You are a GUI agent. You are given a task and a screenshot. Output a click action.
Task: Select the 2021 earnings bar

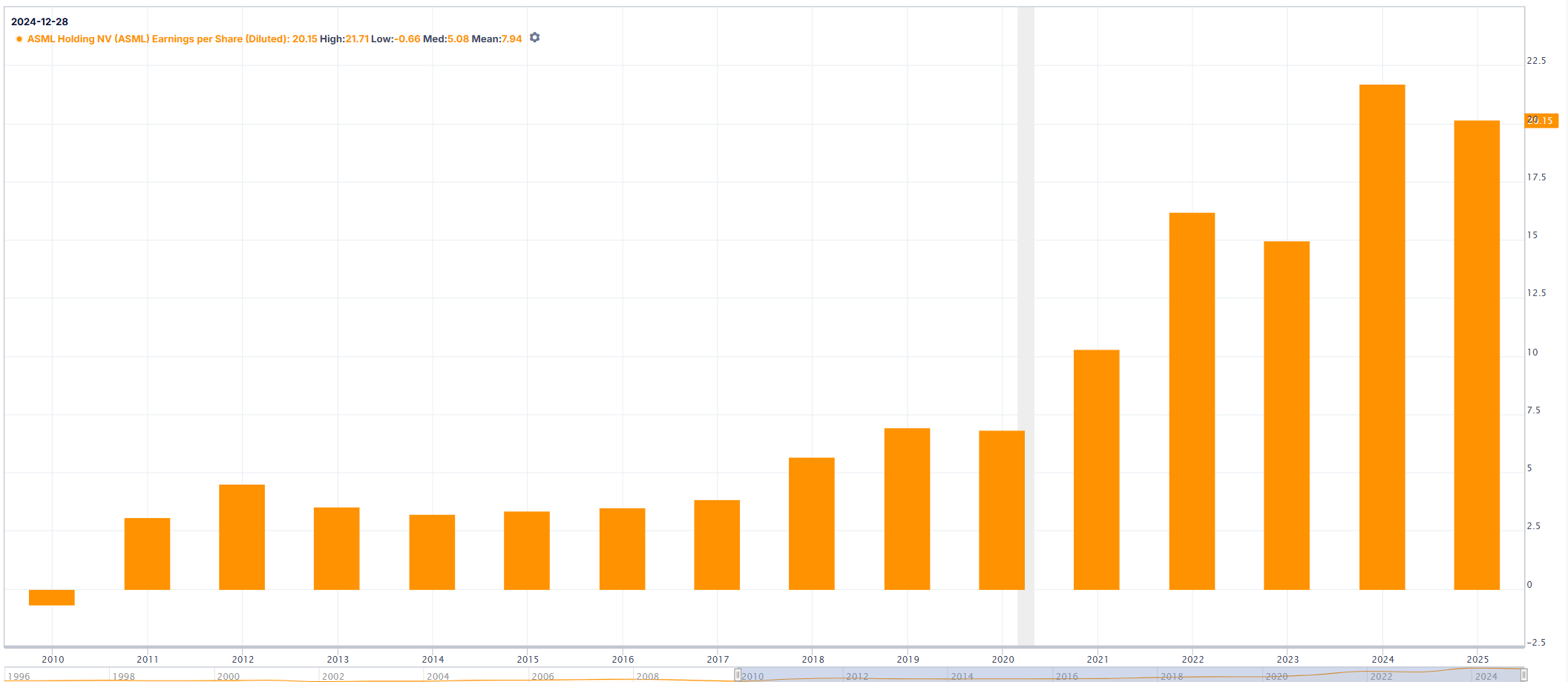coord(1097,470)
